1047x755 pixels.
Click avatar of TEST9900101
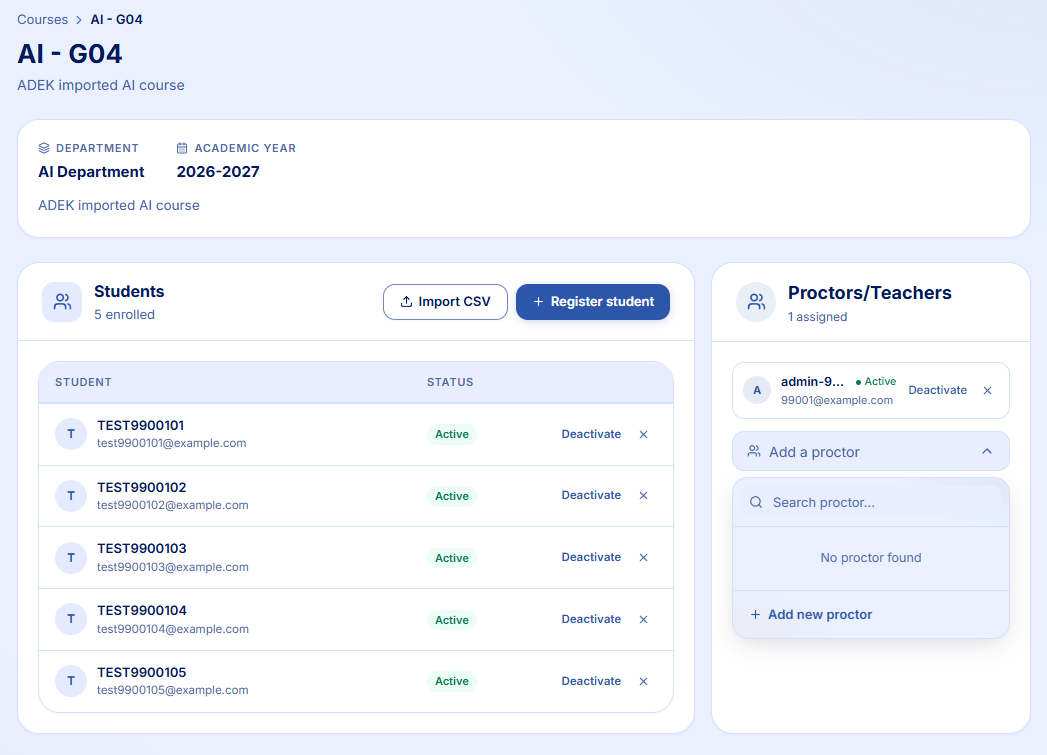(x=71, y=434)
